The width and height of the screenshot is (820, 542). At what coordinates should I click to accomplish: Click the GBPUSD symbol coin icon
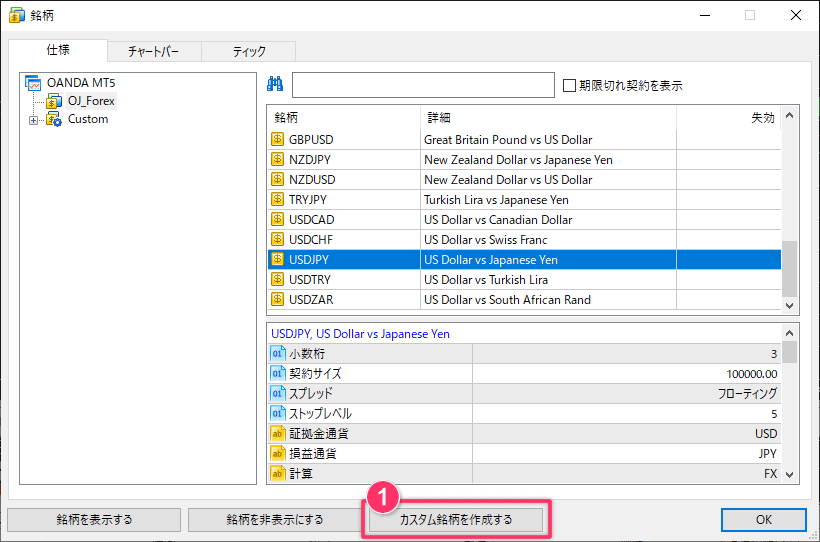(277, 140)
